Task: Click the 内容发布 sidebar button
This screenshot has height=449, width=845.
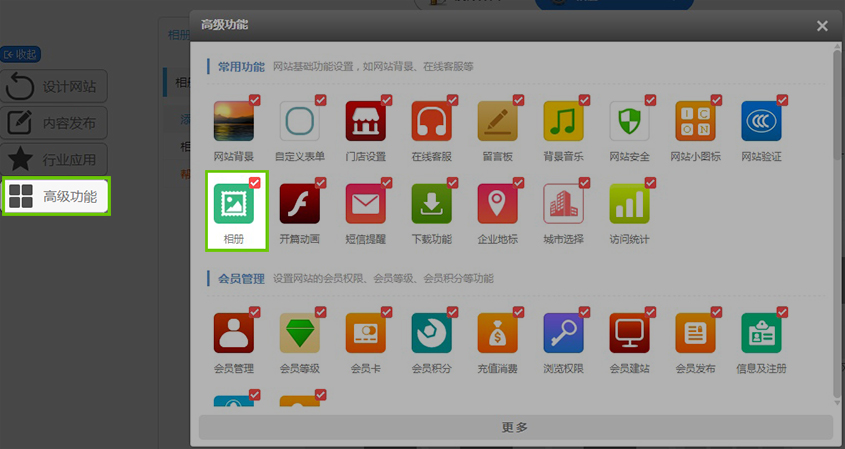Action: coord(56,123)
